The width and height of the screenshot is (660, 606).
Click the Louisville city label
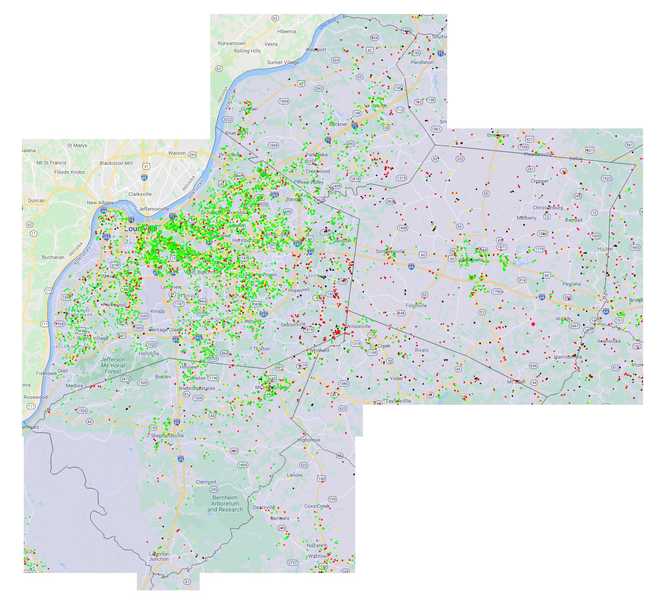(x=133, y=228)
